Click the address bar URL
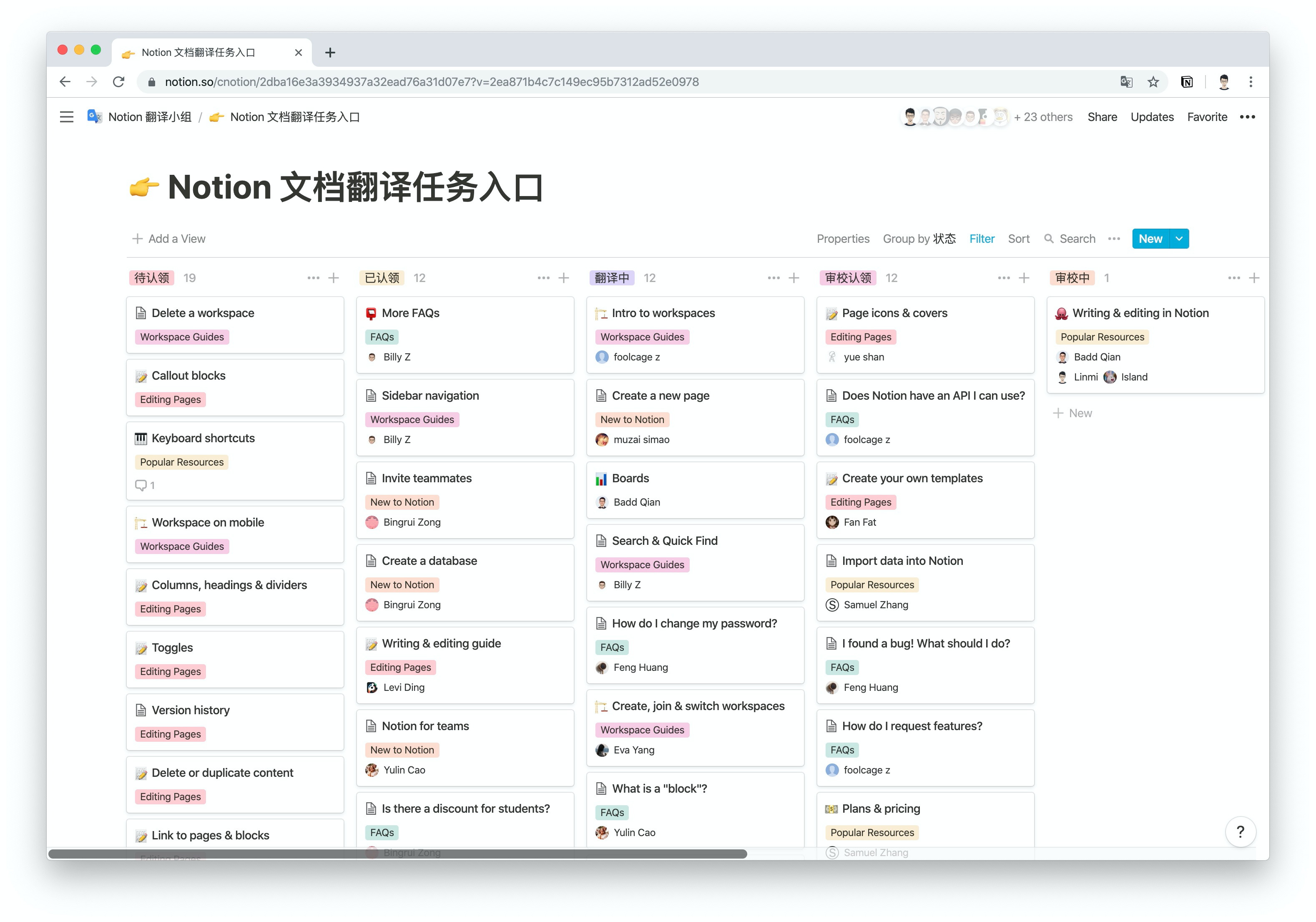 point(432,82)
